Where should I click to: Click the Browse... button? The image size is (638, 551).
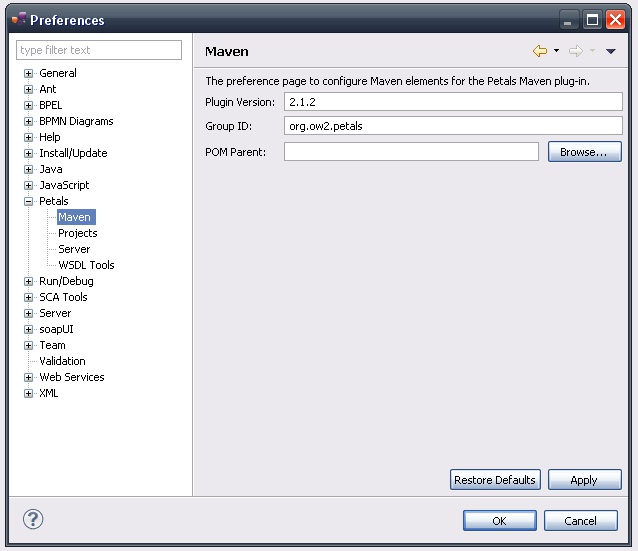click(x=584, y=152)
